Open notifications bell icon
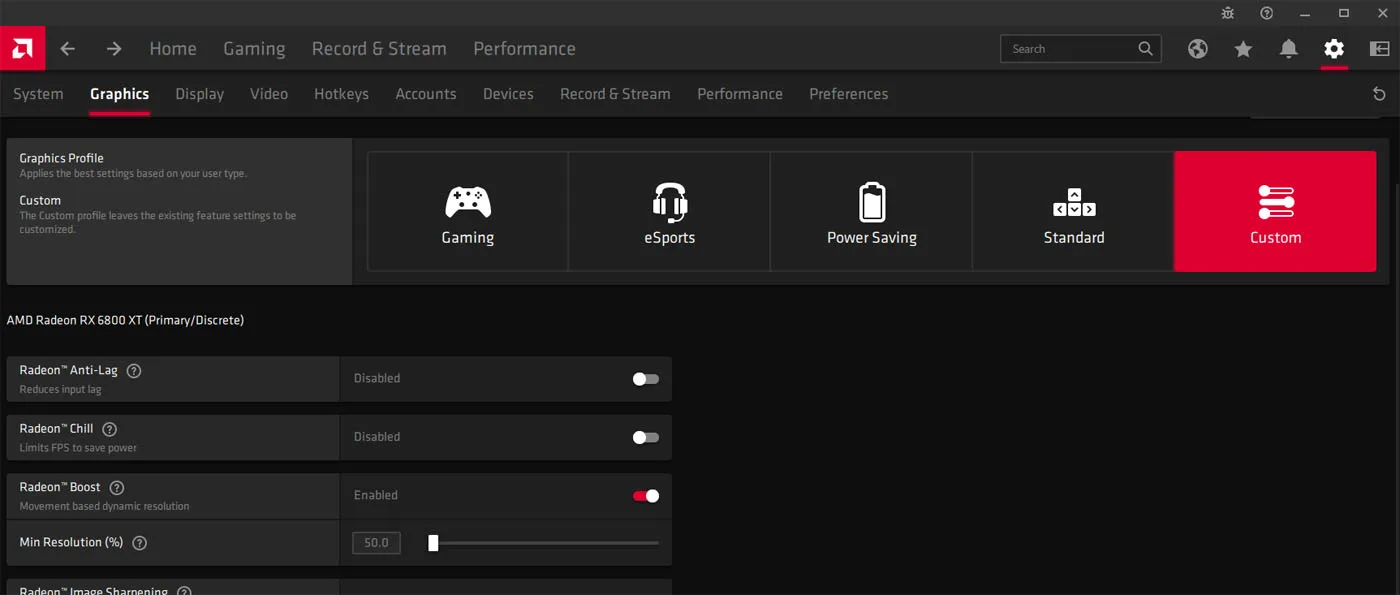 [x=1289, y=48]
